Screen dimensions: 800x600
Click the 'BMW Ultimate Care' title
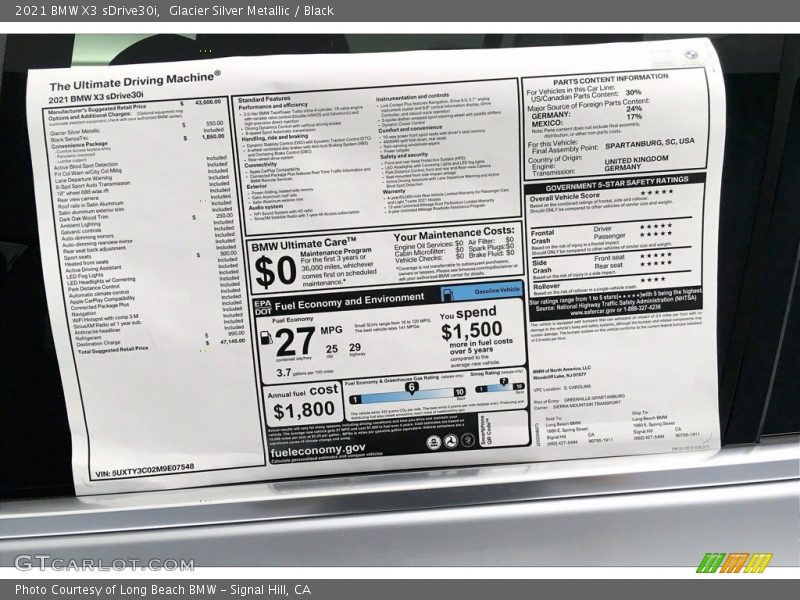point(304,244)
